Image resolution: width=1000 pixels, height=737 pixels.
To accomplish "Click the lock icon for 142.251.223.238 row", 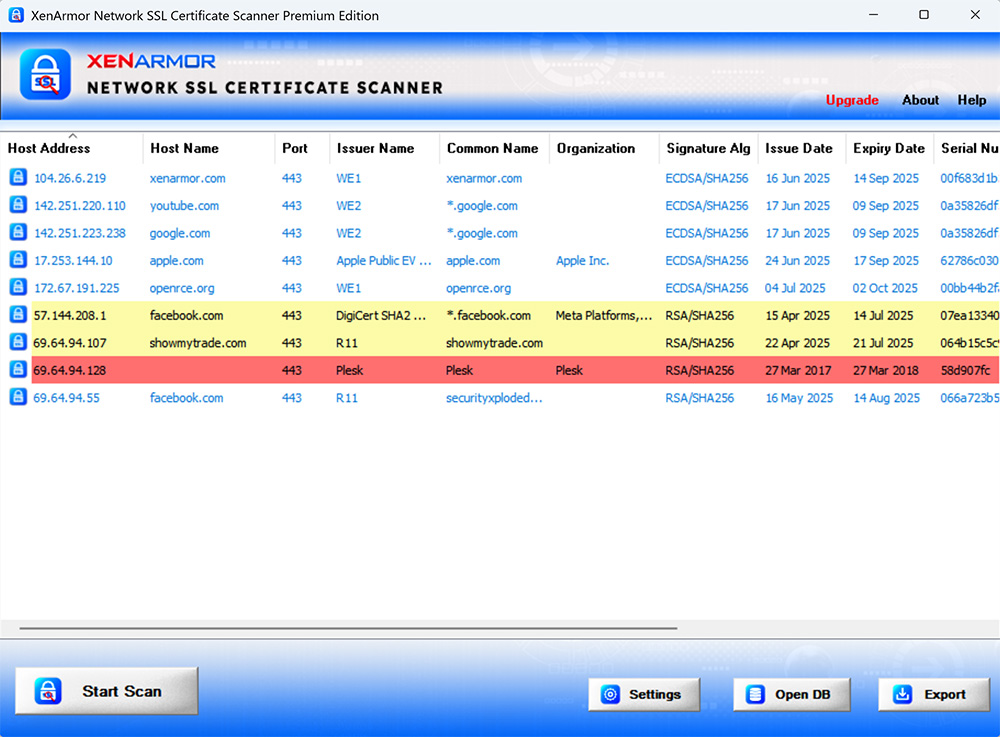I will coord(18,232).
